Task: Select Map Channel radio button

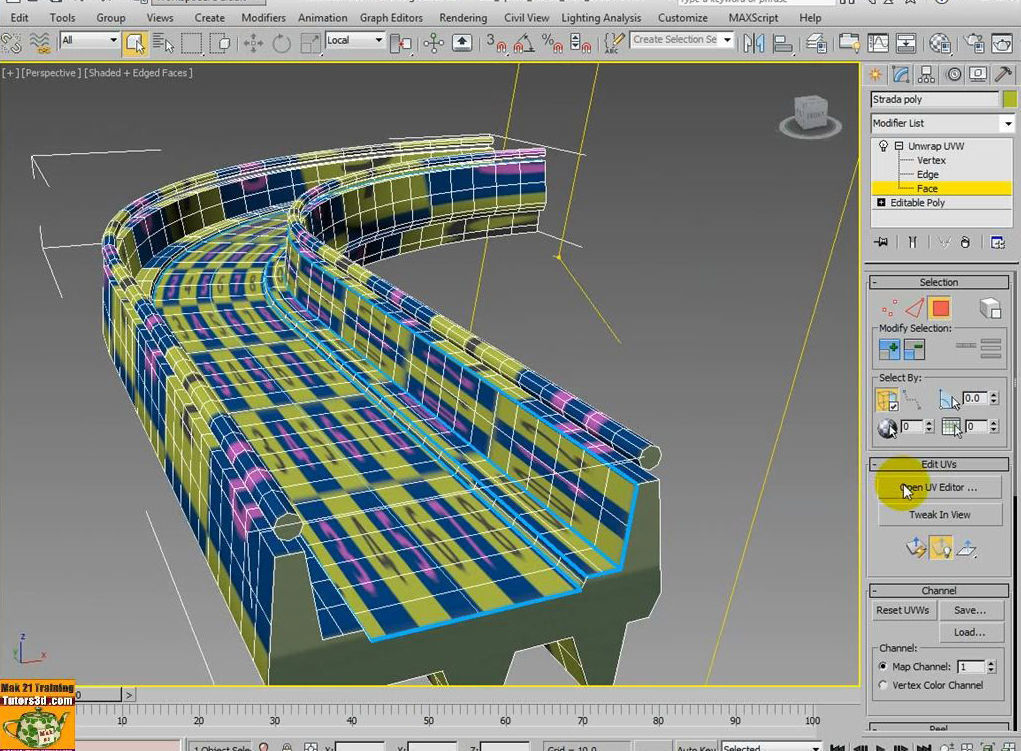Action: pos(883,666)
